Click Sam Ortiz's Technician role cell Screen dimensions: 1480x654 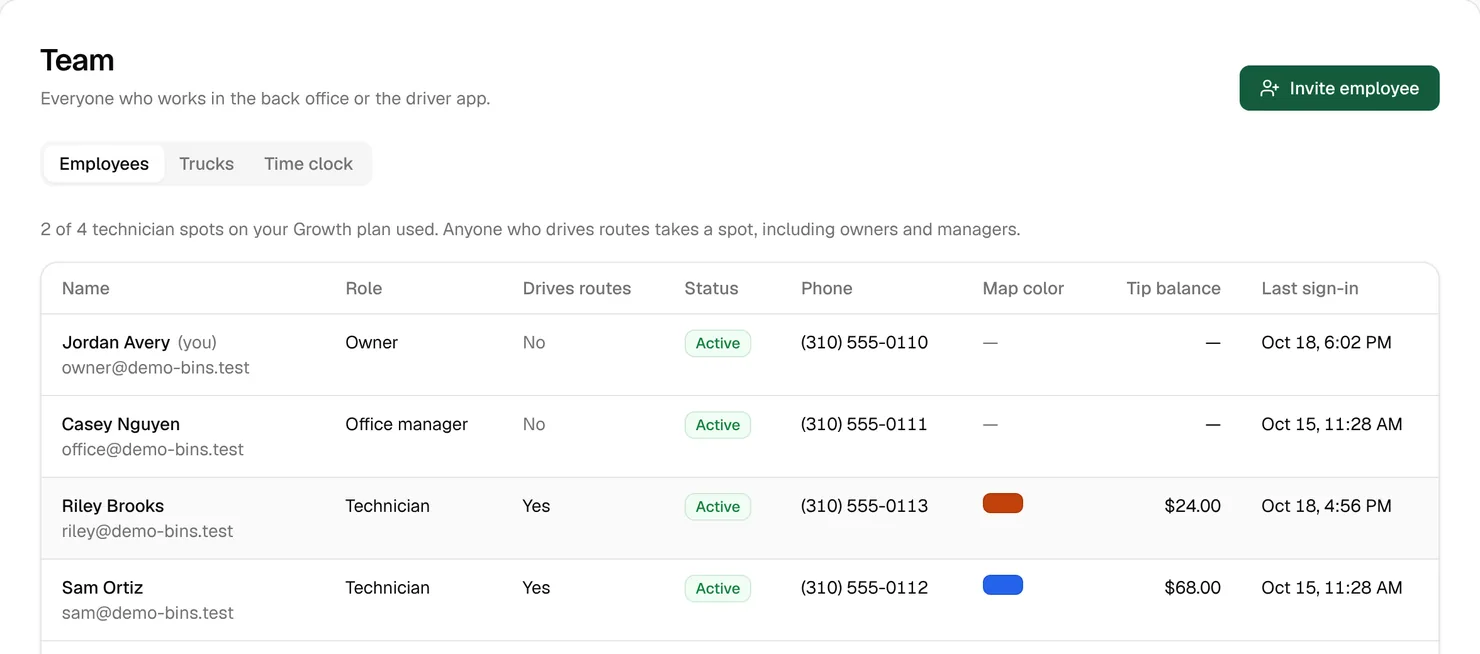coord(388,588)
